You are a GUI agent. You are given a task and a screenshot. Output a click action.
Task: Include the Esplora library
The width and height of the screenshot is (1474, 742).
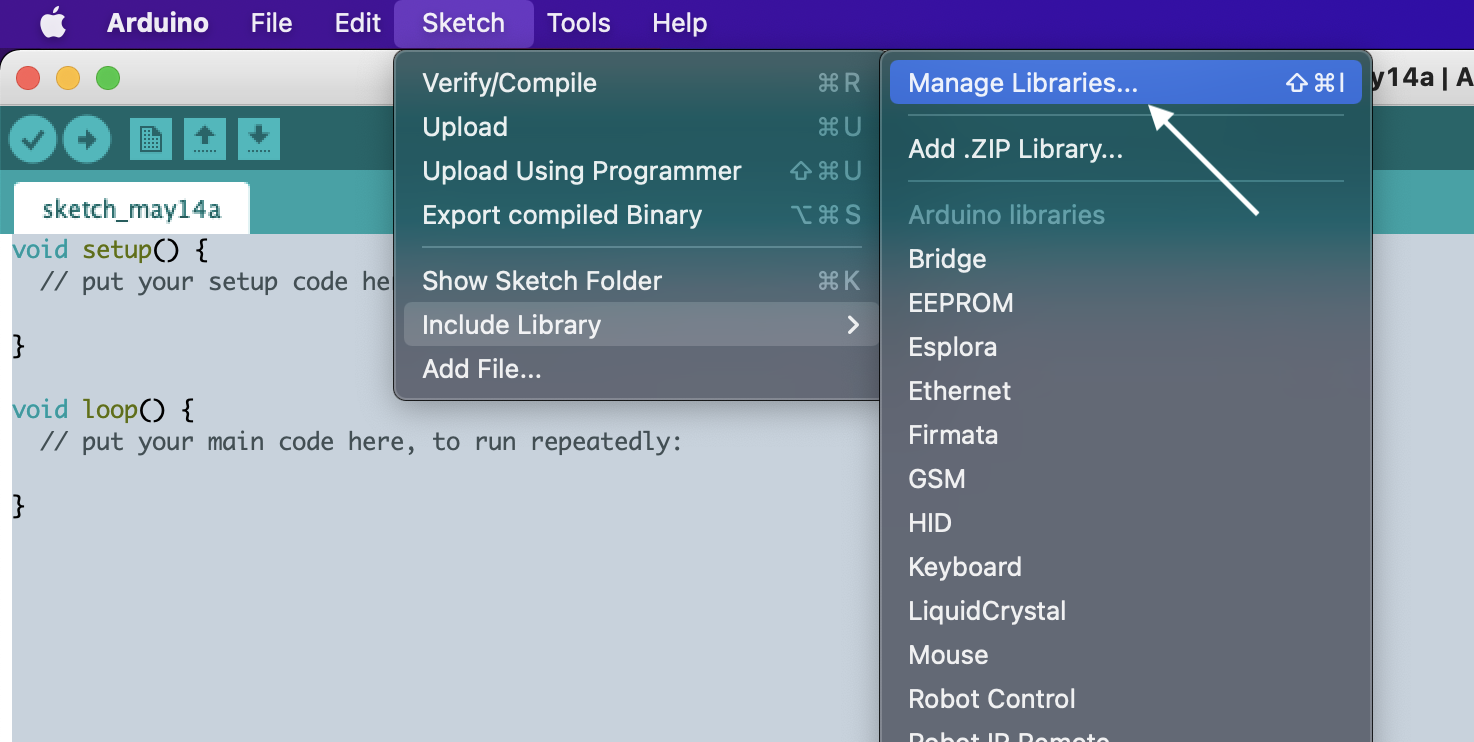coord(1126,347)
